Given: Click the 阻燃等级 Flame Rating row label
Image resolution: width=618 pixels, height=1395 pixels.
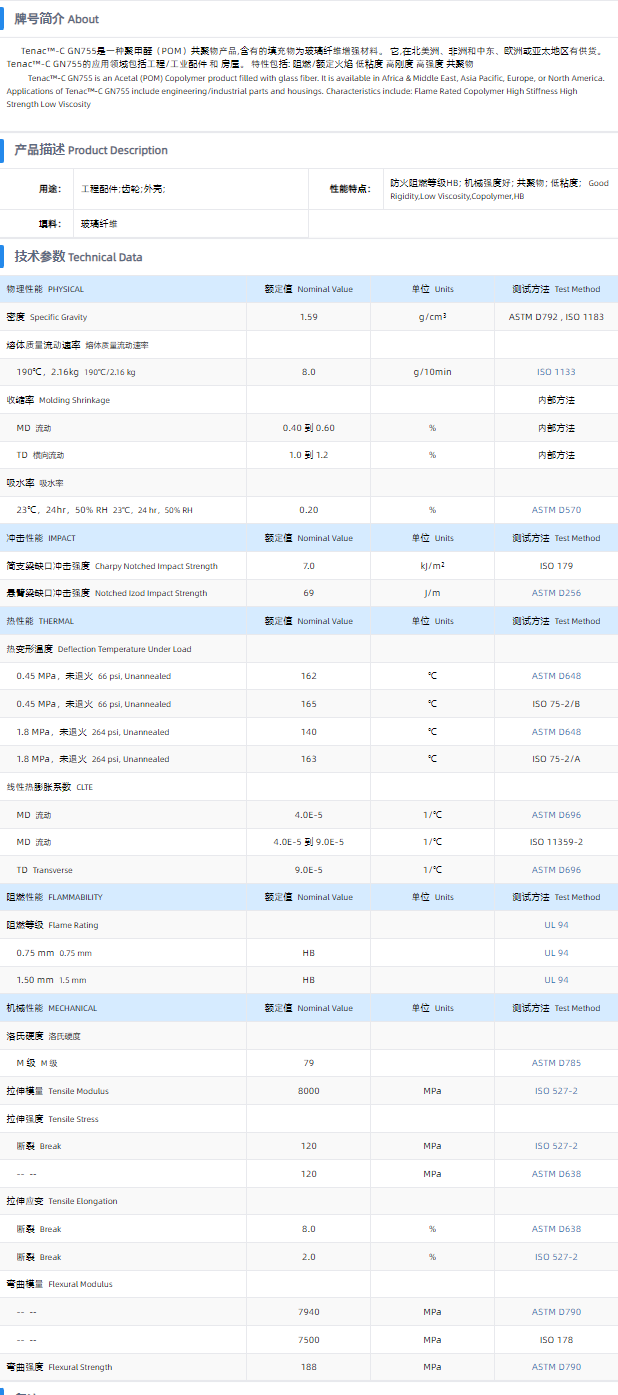Looking at the screenshot, I should pos(52,925).
